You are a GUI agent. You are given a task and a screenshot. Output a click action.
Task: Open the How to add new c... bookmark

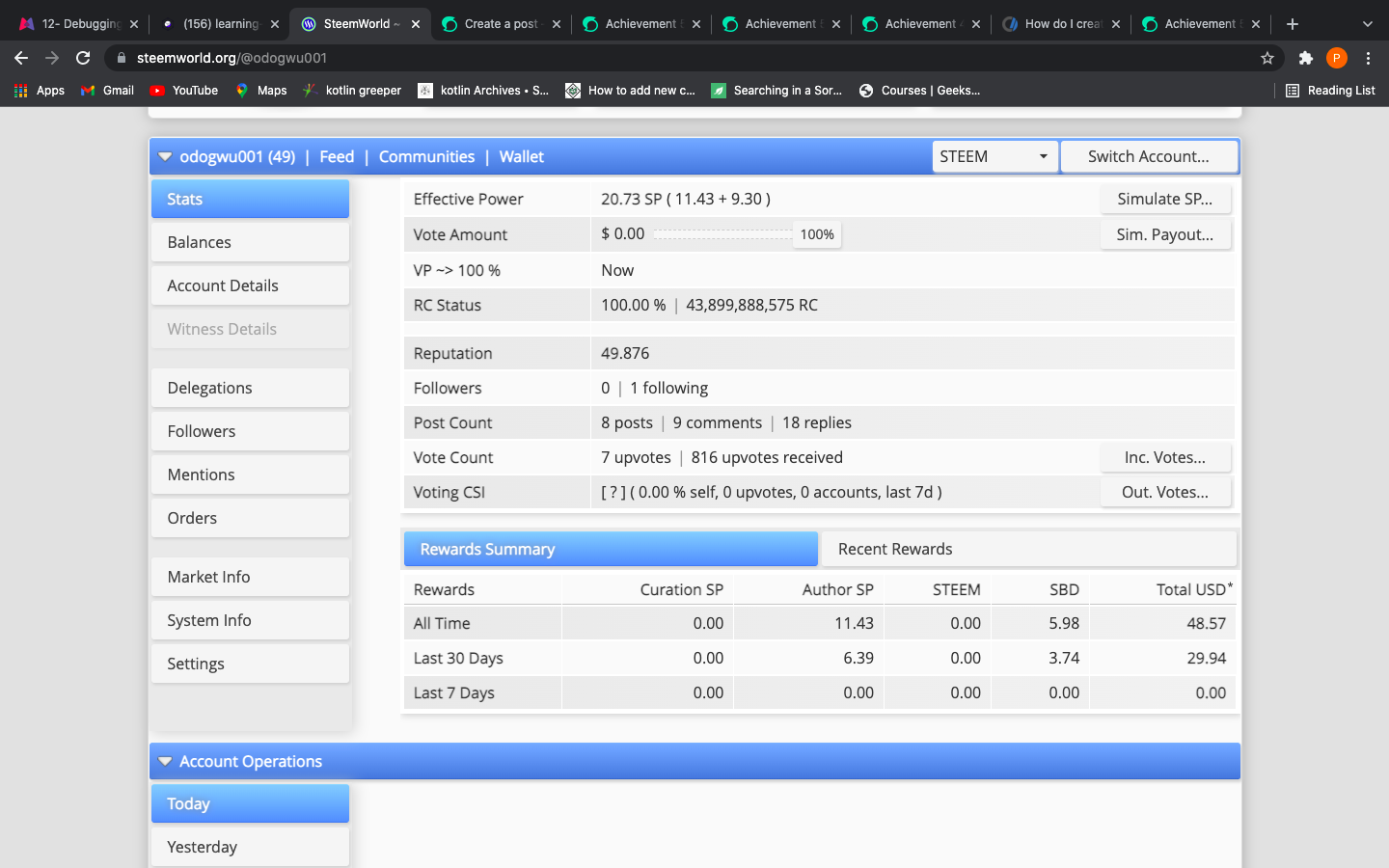[x=631, y=91]
